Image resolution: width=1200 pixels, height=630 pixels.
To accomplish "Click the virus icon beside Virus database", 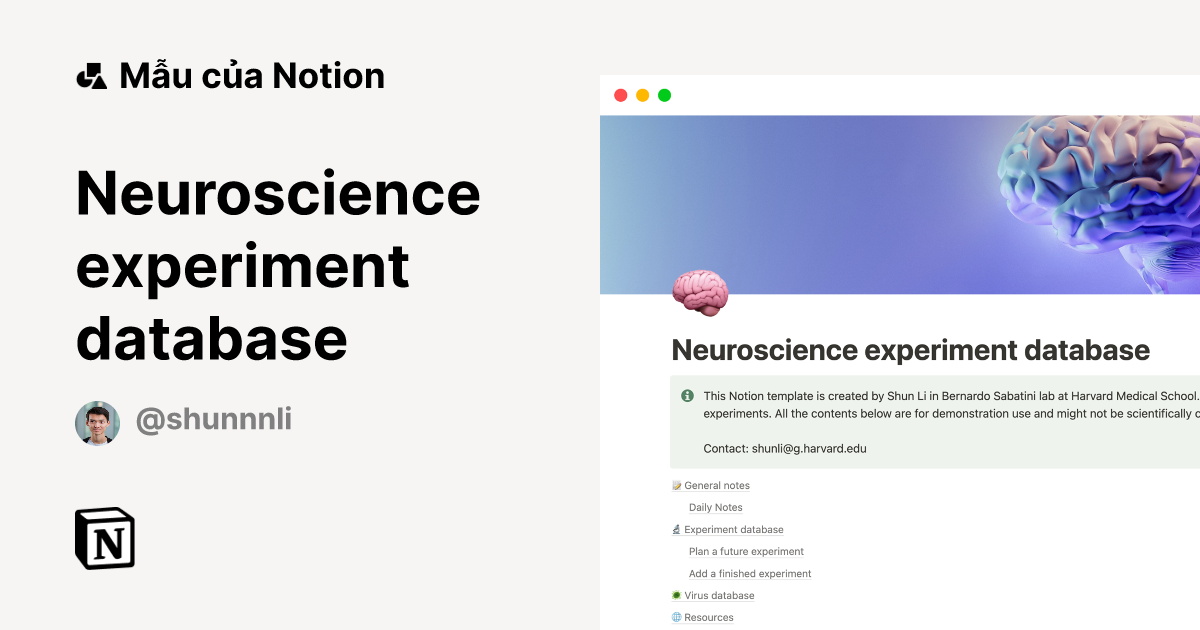I will click(x=677, y=595).
